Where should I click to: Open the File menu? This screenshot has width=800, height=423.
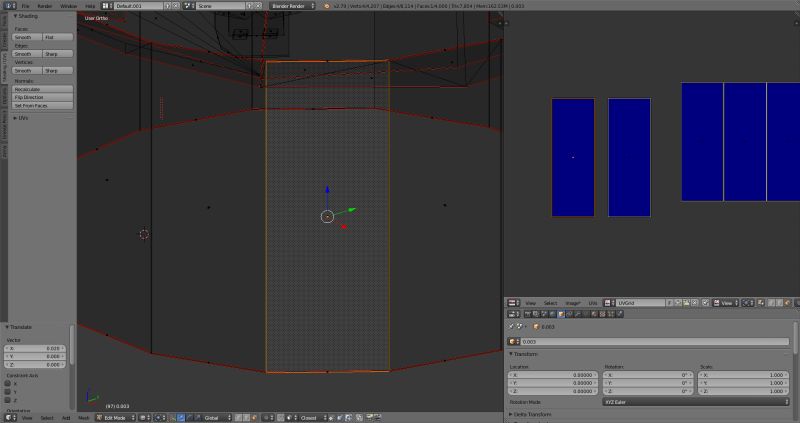25,6
